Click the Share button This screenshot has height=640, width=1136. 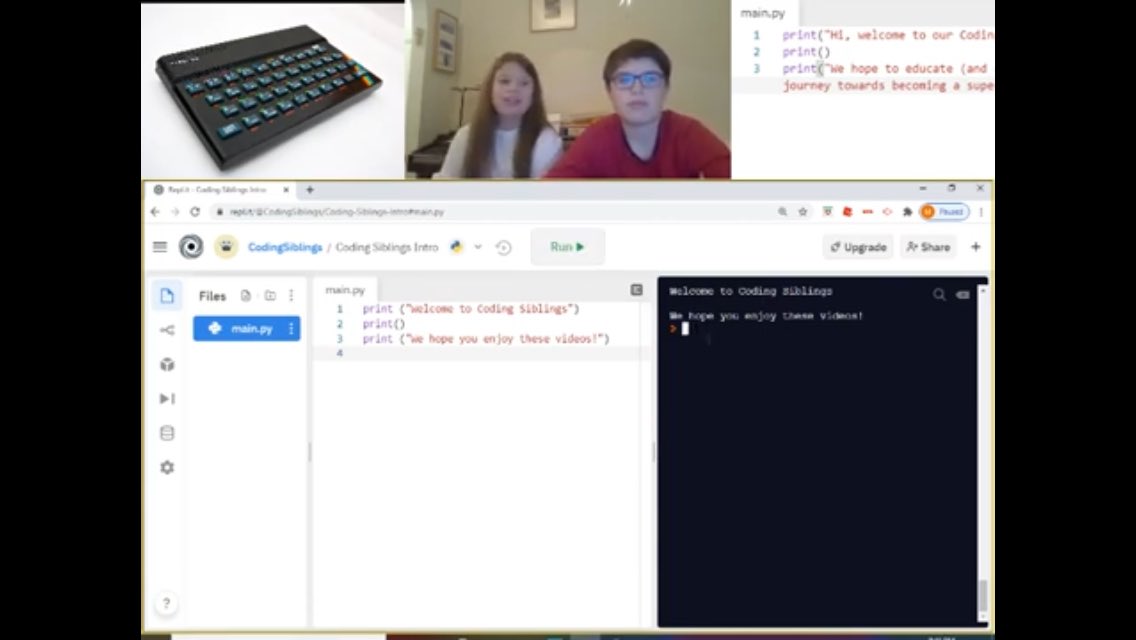[x=928, y=247]
